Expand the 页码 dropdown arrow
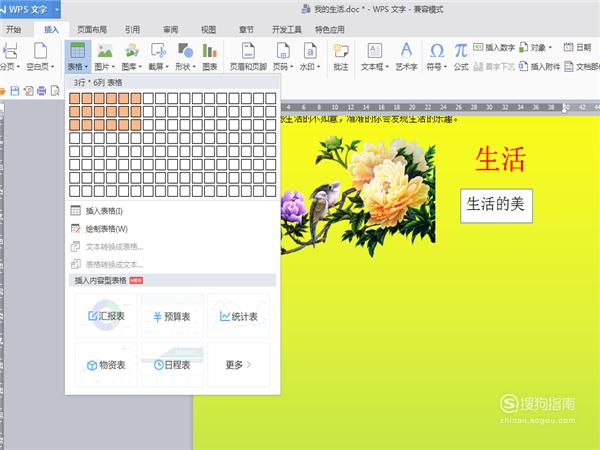Viewport: 600px width, 450px height. (292, 67)
